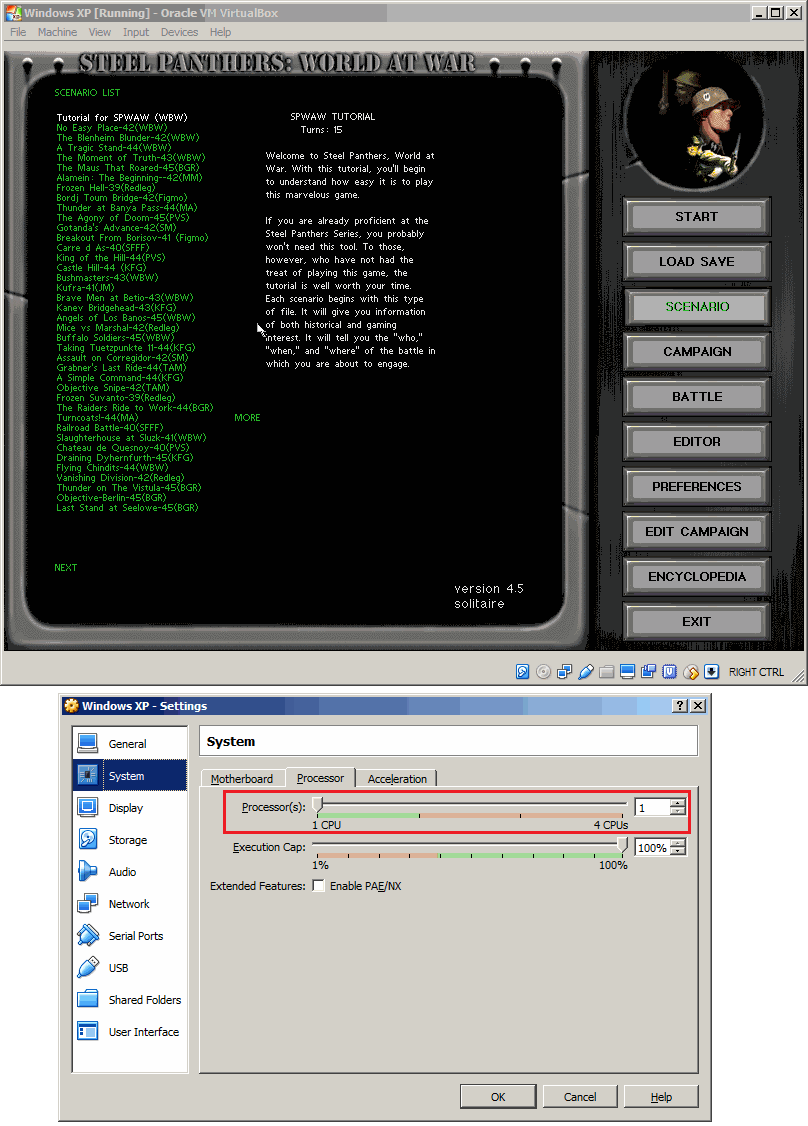The height and width of the screenshot is (1126, 808).
Task: Open the Display settings category
Action: click(130, 808)
